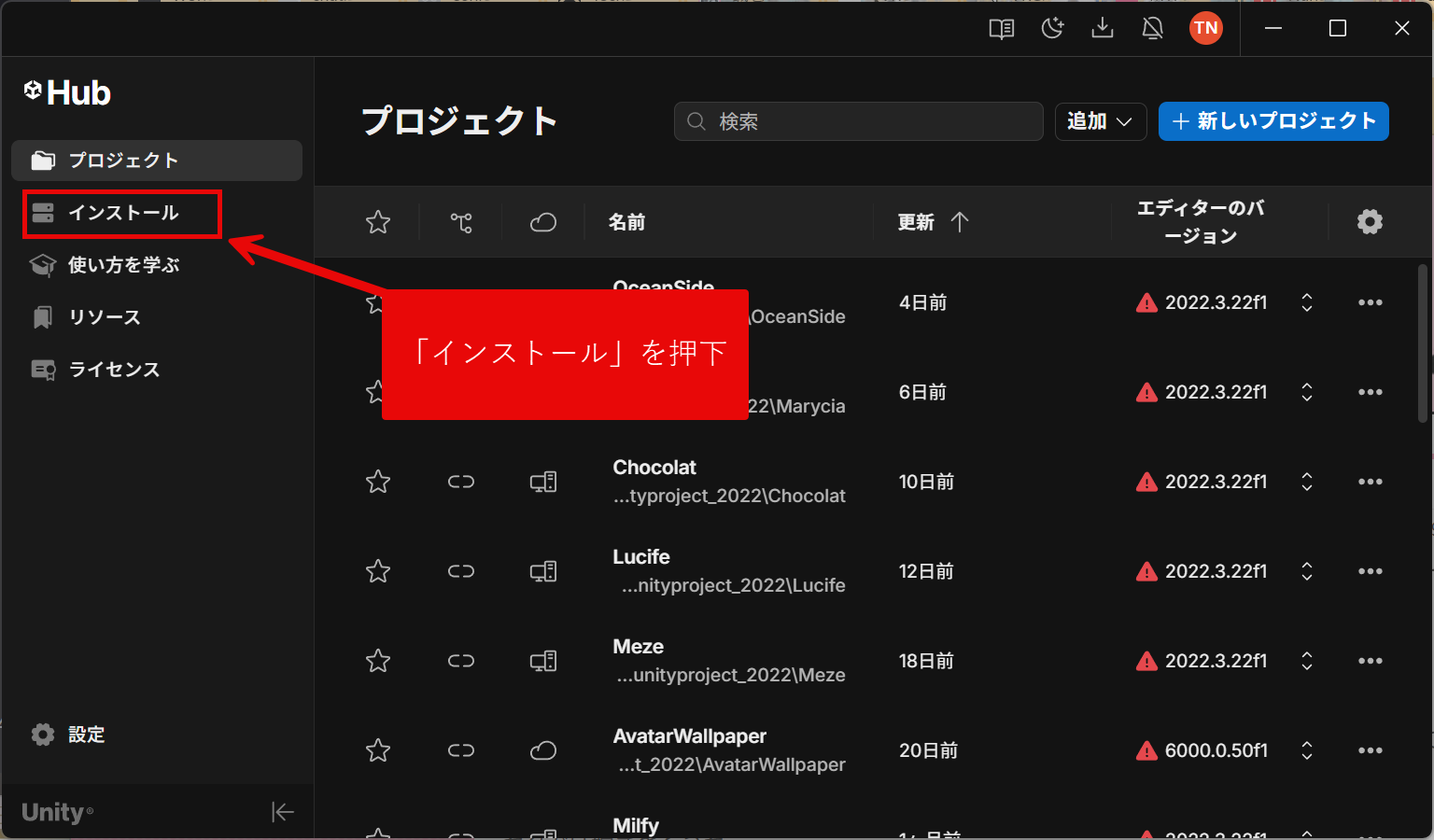Open インストール in the sidebar
Screen dimensions: 1434x840
coord(122,213)
